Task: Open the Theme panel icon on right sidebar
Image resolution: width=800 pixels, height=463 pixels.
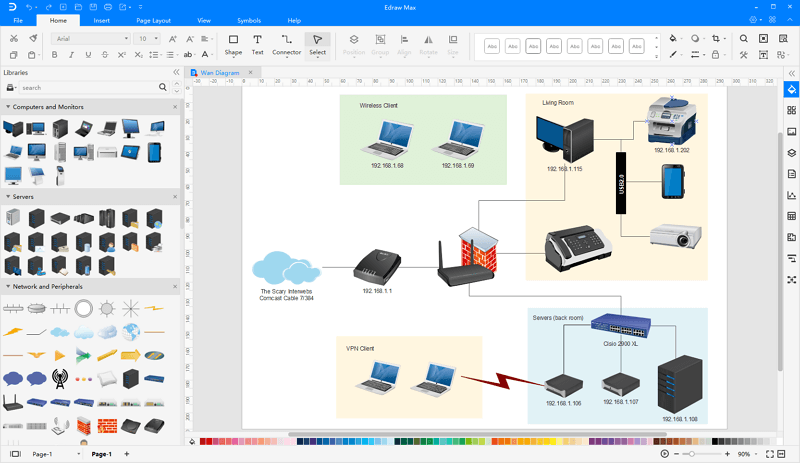Action: click(791, 110)
